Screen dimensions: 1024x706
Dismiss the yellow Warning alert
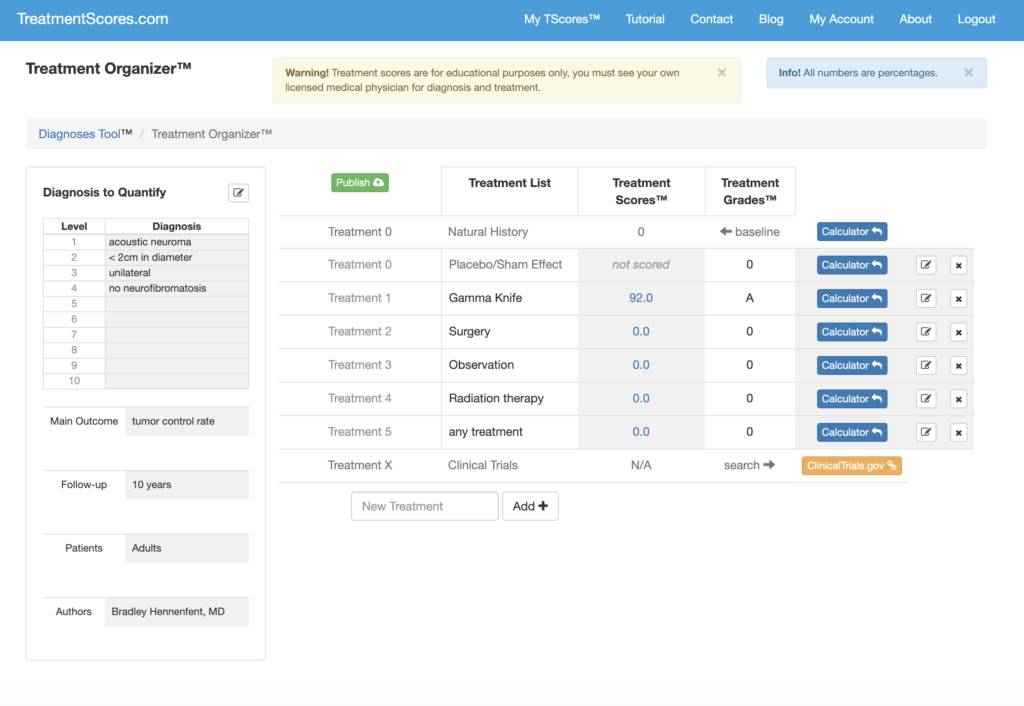pos(722,73)
